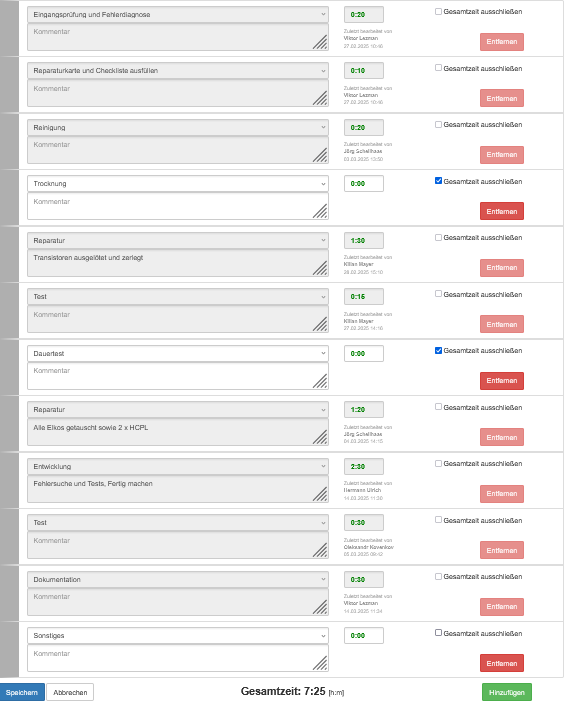This screenshot has width=566, height=704.
Task: Remove the Trocknung entry
Action: pyautogui.click(x=501, y=211)
